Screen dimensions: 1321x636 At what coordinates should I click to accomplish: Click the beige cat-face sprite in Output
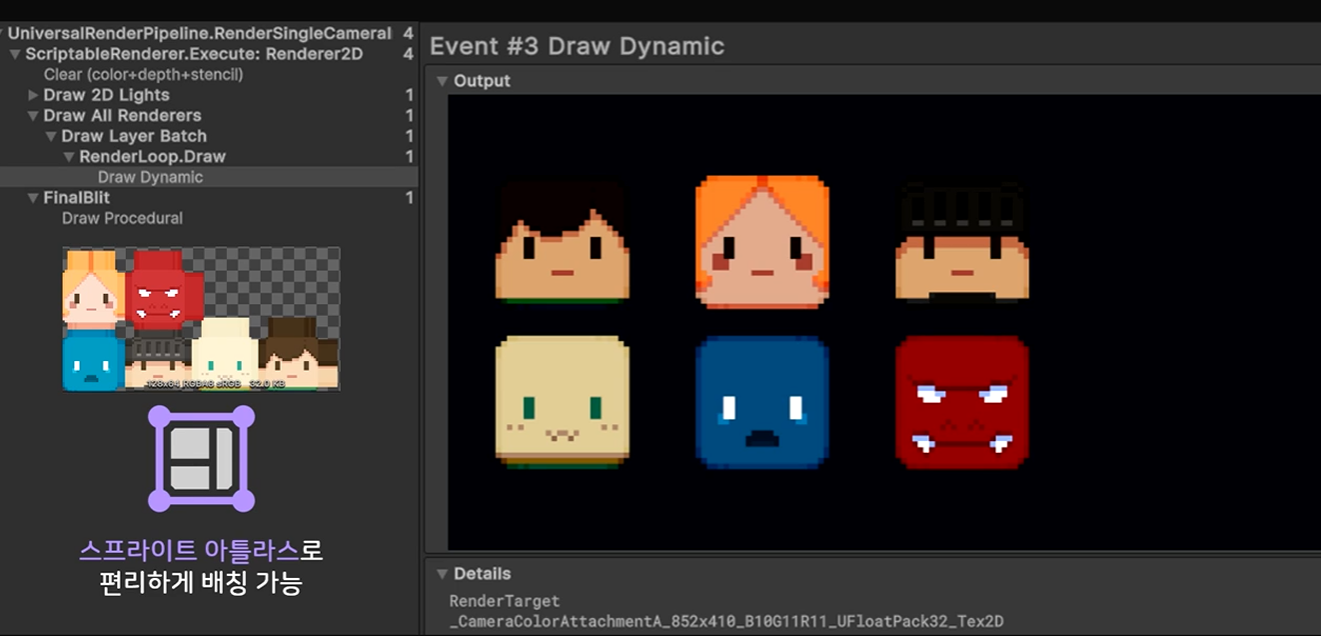tap(562, 402)
